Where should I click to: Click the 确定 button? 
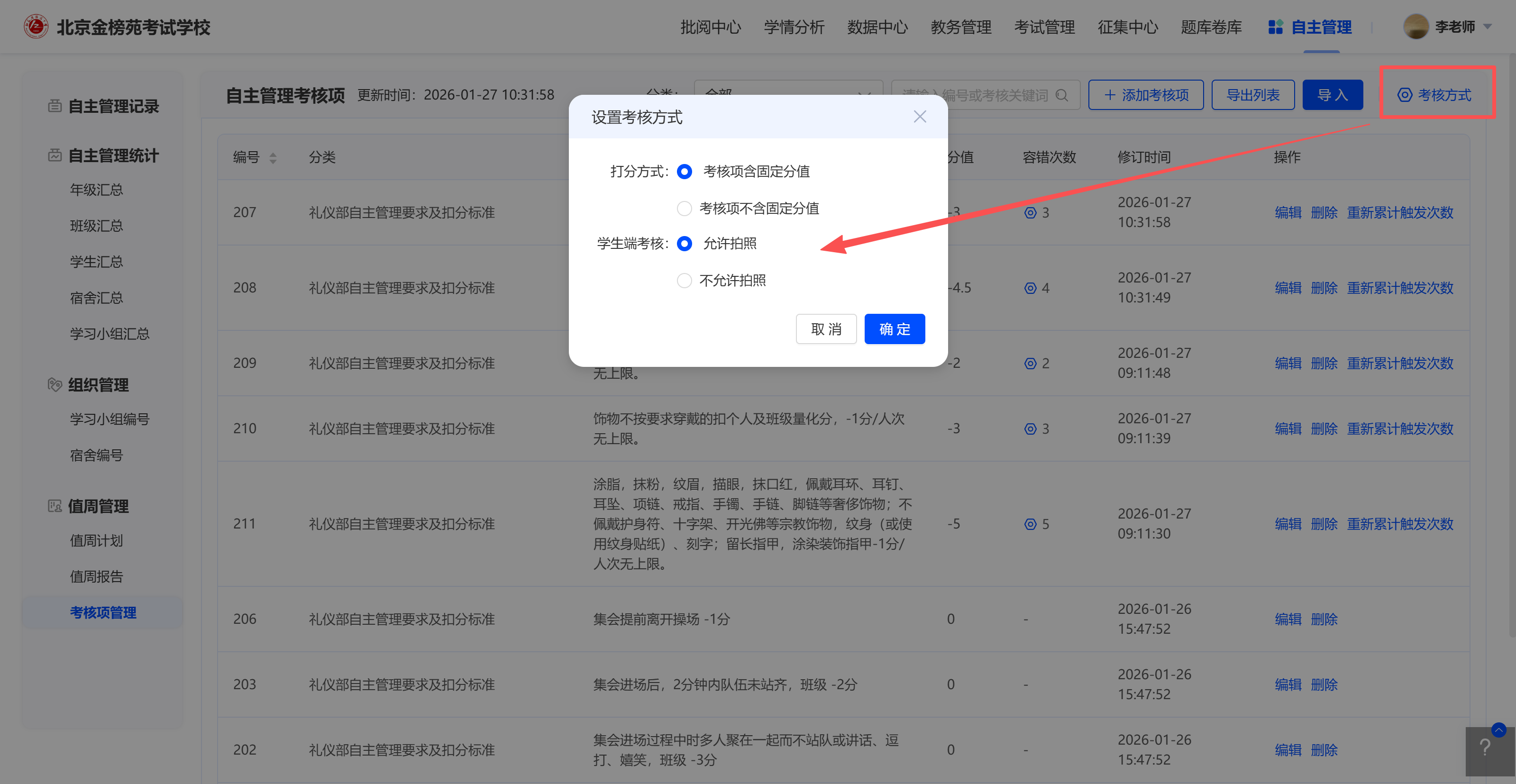[x=894, y=329]
